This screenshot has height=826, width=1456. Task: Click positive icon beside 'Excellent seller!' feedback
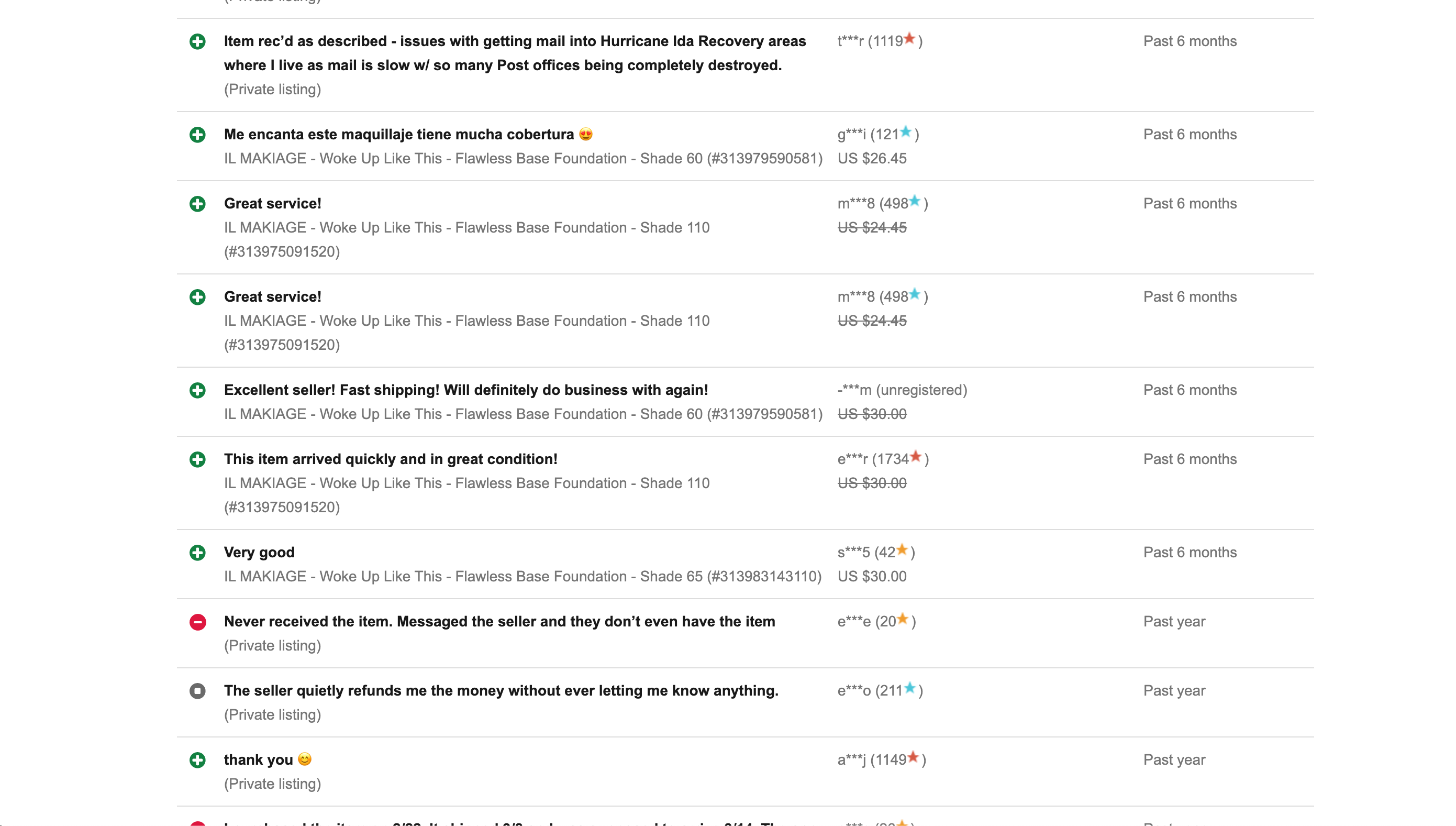pyautogui.click(x=197, y=390)
